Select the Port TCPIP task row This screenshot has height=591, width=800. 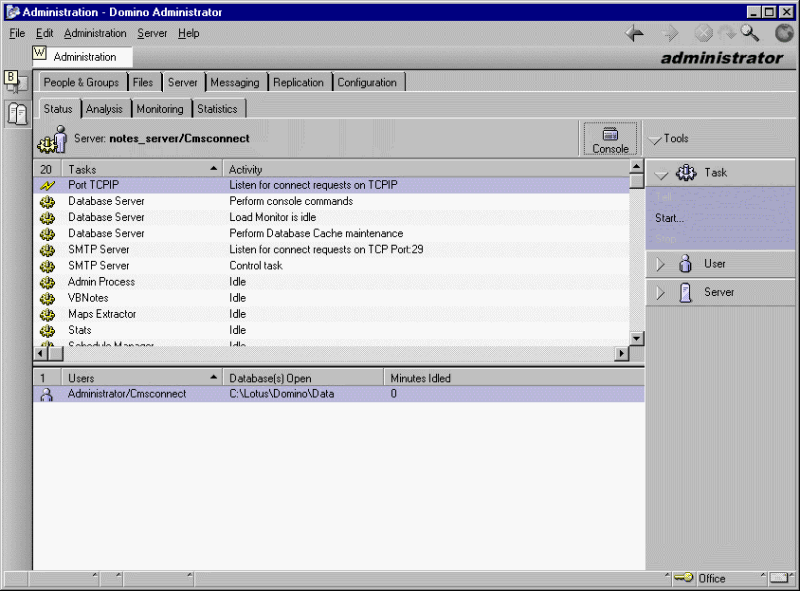click(332, 185)
